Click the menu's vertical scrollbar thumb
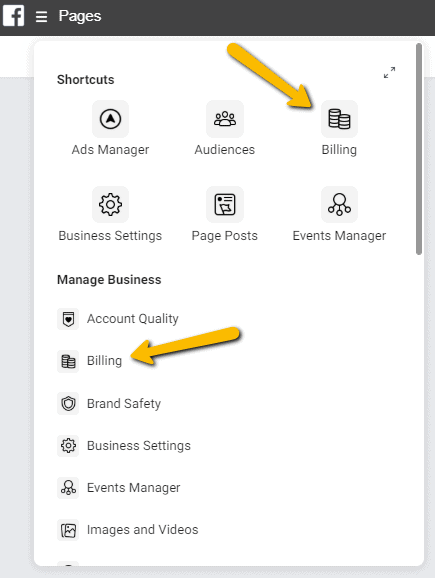 (x=419, y=149)
